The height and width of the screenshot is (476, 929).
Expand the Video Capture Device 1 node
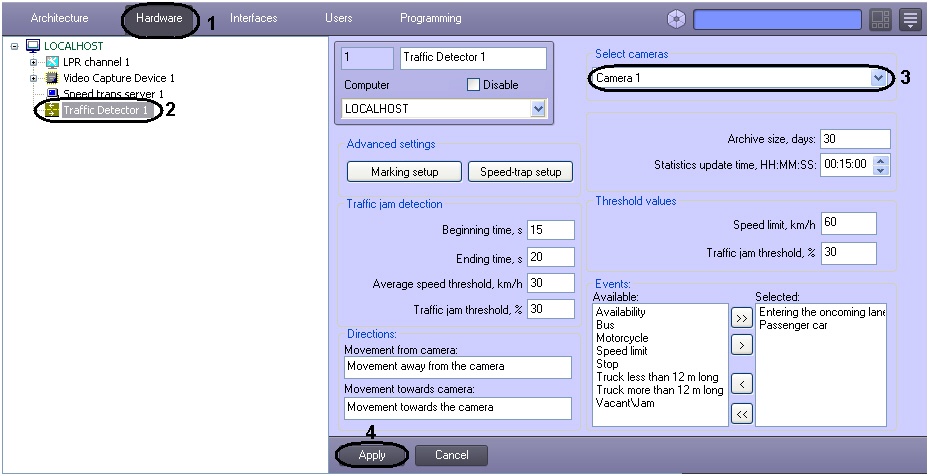33,78
